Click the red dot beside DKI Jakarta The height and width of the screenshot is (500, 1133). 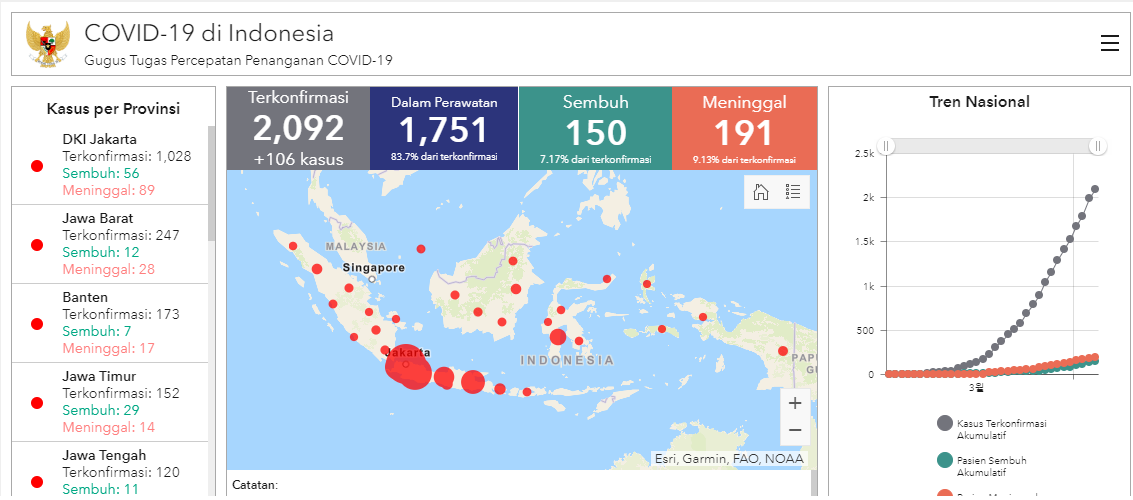click(x=37, y=166)
